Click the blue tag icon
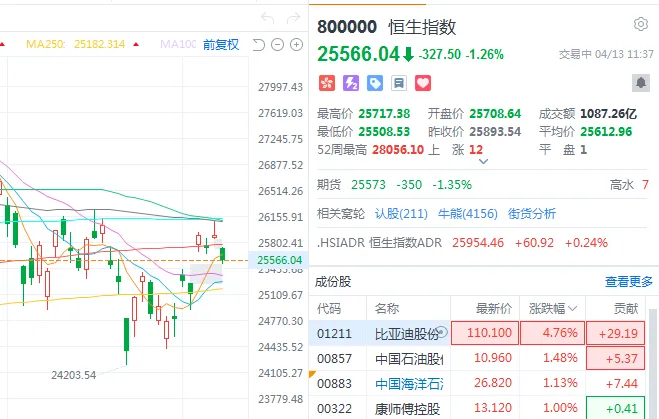 tap(375, 83)
